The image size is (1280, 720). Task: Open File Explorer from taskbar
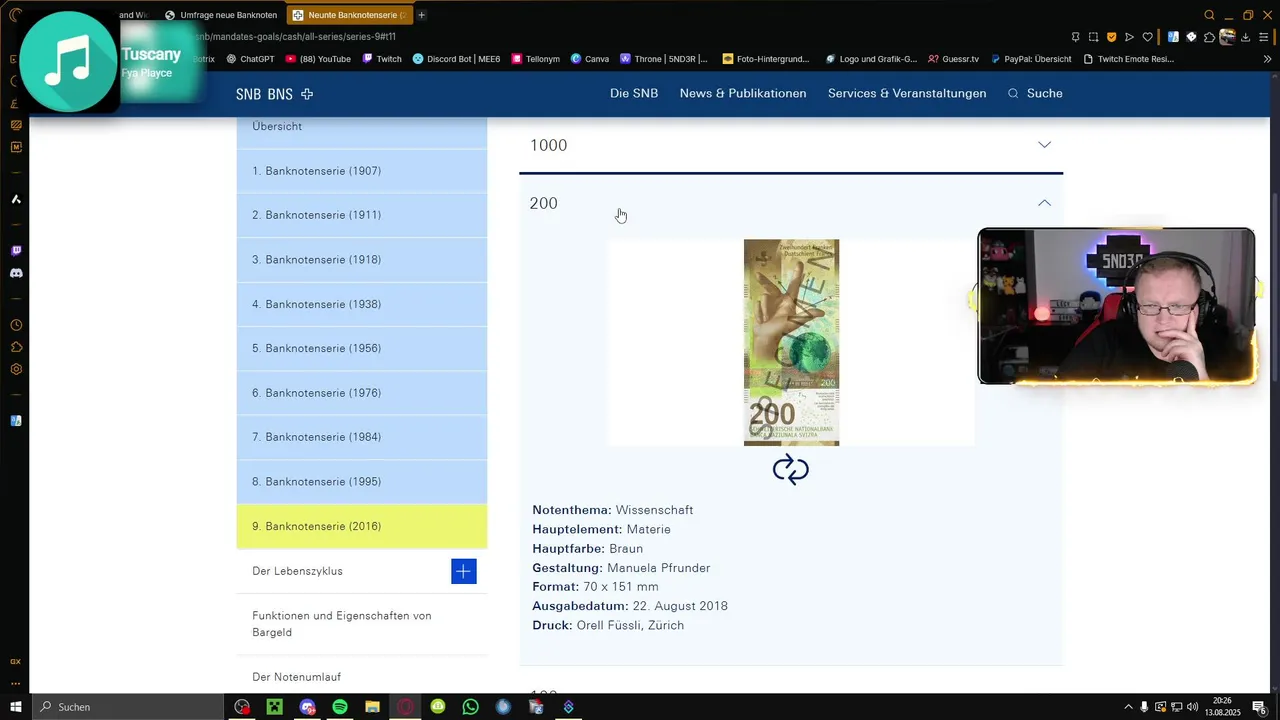[x=372, y=707]
